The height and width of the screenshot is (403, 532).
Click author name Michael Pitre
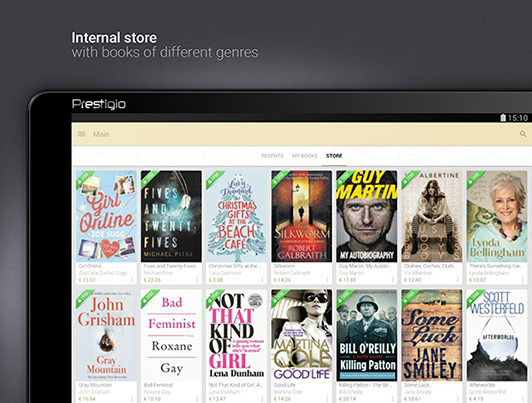point(158,273)
